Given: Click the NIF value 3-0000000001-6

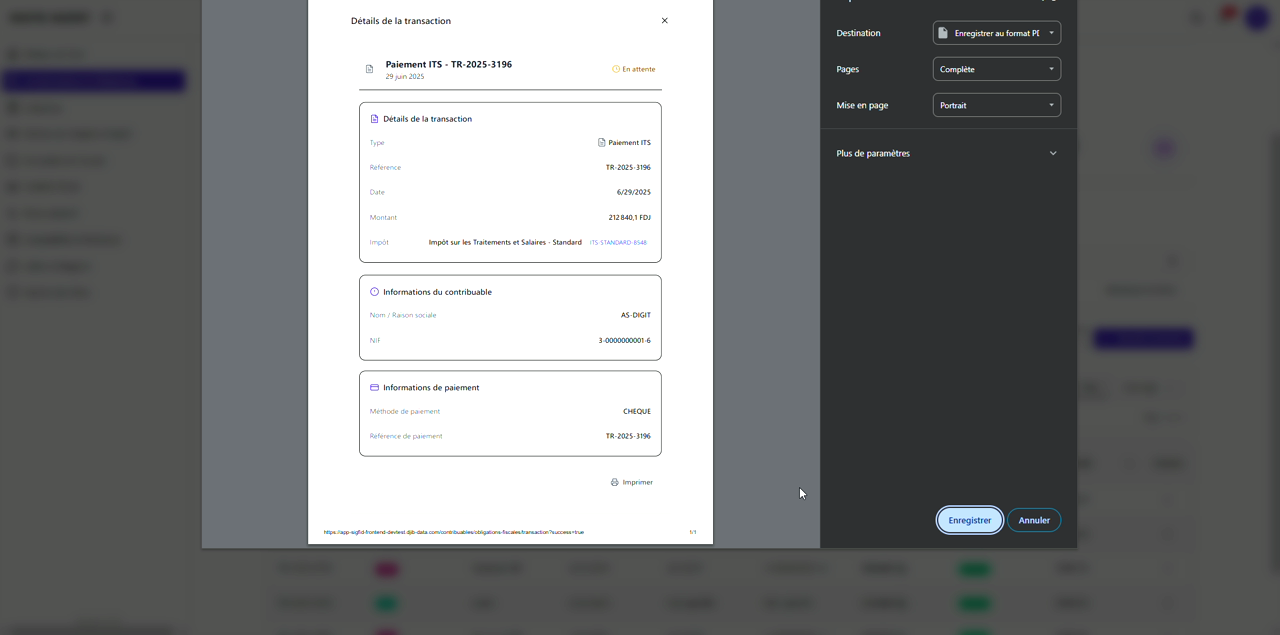Looking at the screenshot, I should pyautogui.click(x=624, y=341).
